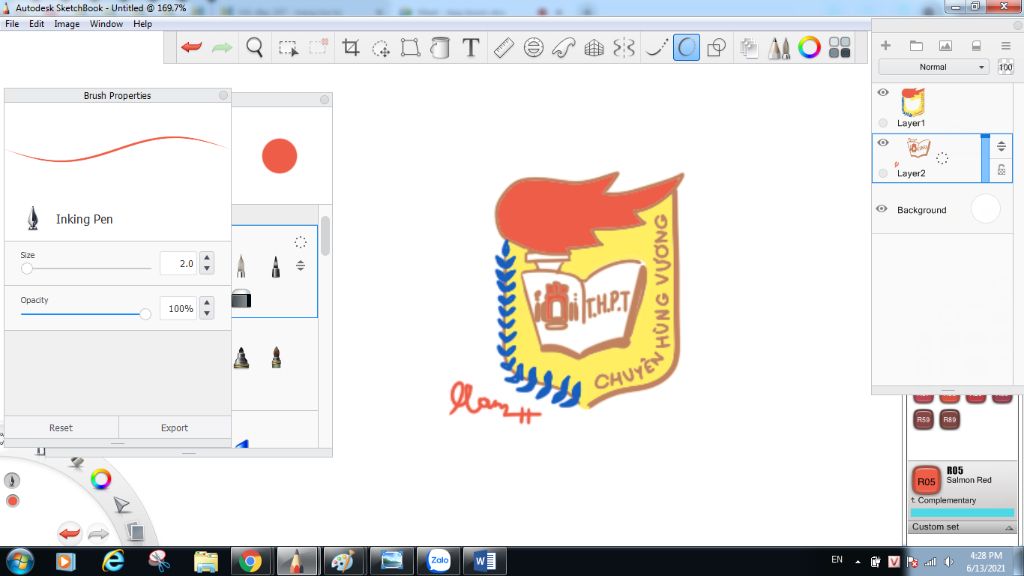Viewport: 1024px width, 576px height.
Task: Expand the Custom set section
Action: pos(961,526)
